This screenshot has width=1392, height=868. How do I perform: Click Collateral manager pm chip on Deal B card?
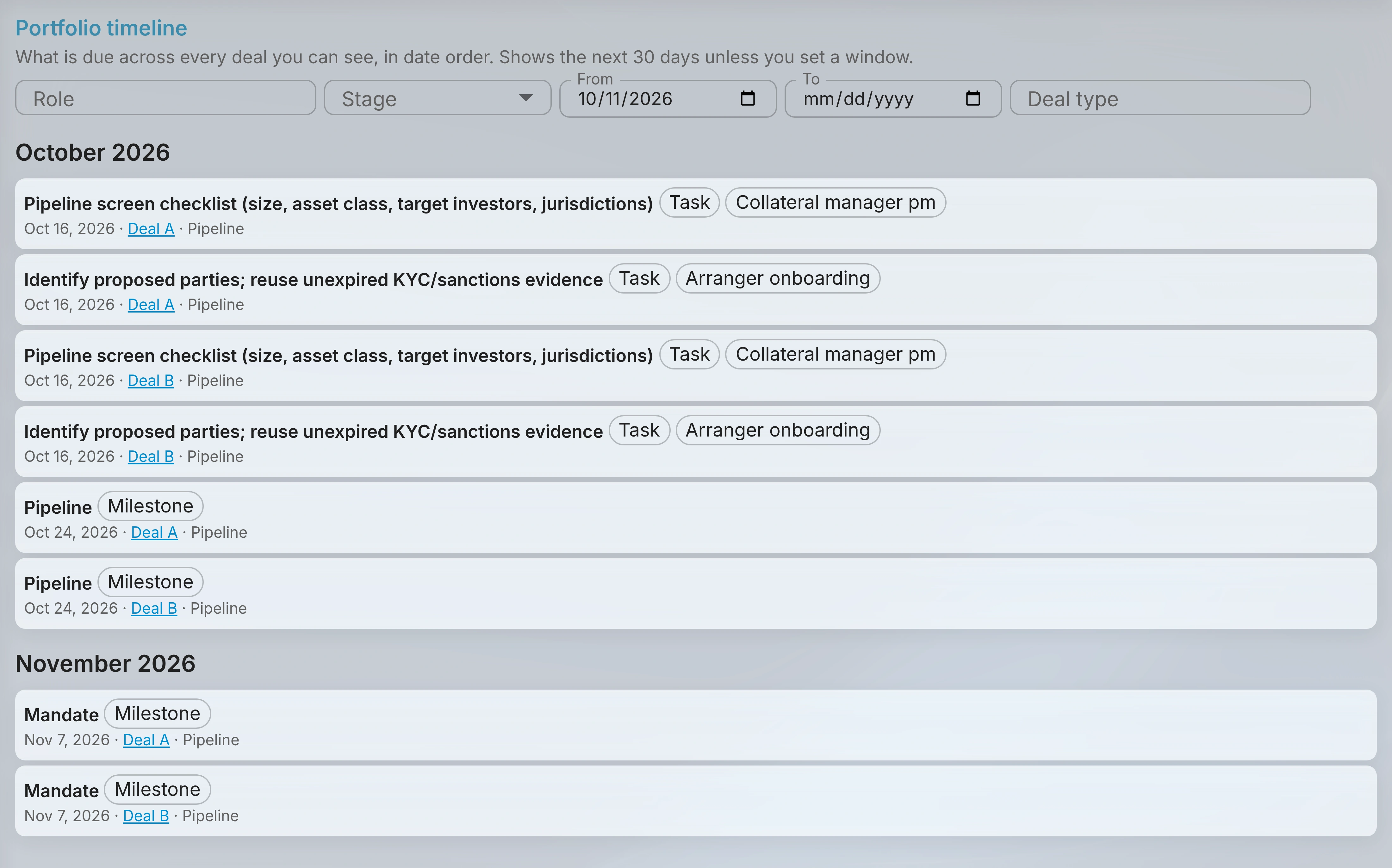835,354
